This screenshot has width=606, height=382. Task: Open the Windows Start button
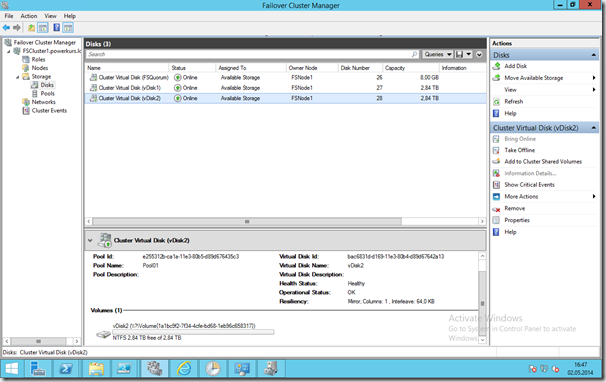[x=12, y=369]
